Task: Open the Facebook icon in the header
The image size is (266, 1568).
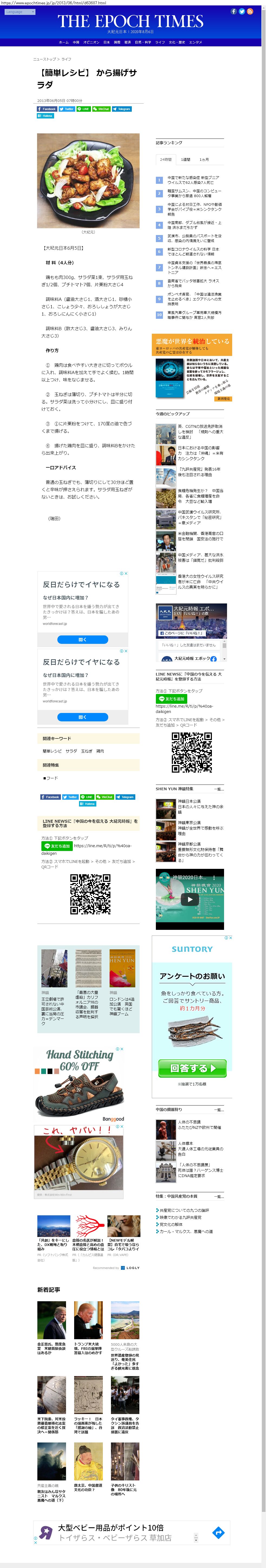Action: click(x=234, y=12)
